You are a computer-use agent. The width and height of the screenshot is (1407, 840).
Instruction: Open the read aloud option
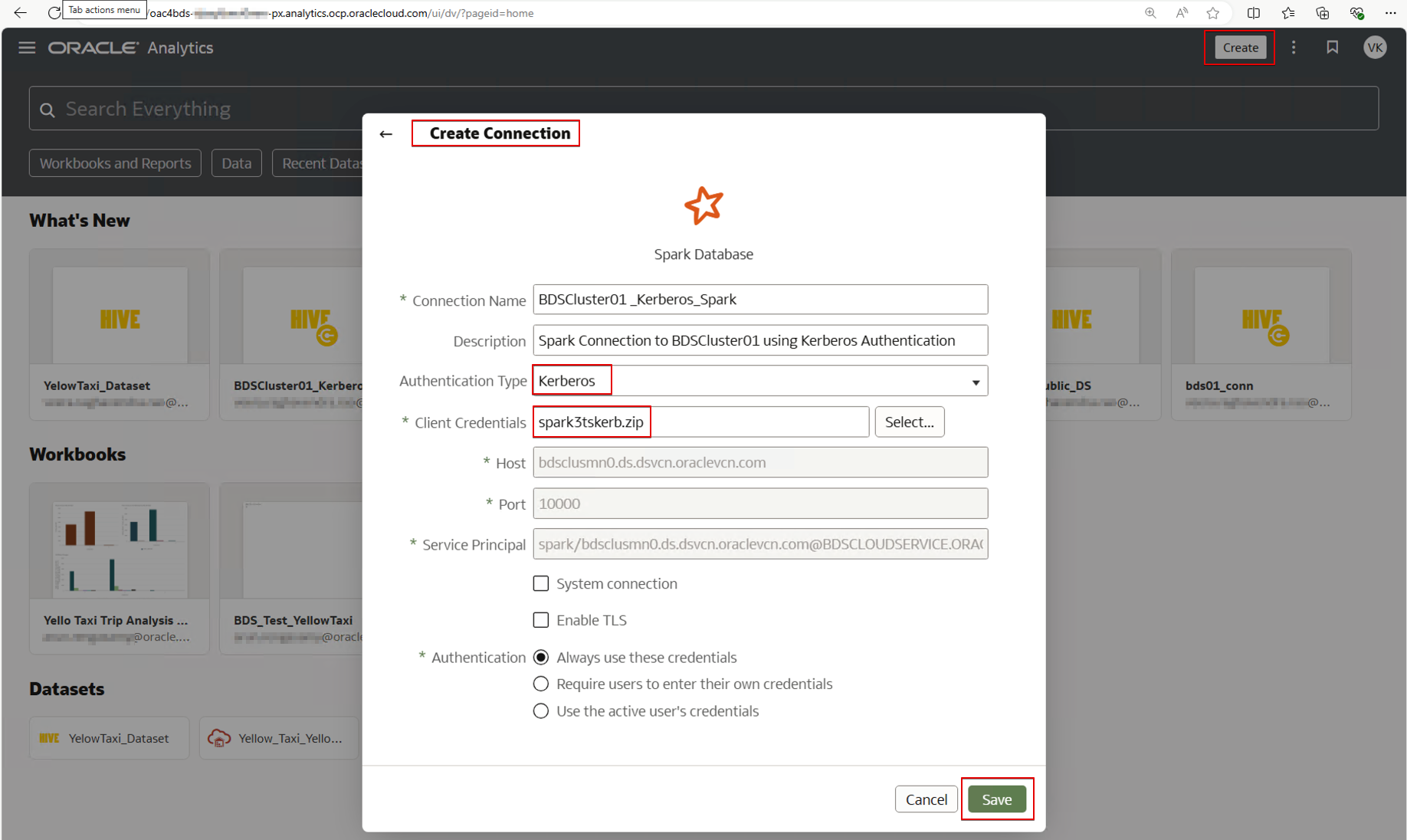[1182, 12]
